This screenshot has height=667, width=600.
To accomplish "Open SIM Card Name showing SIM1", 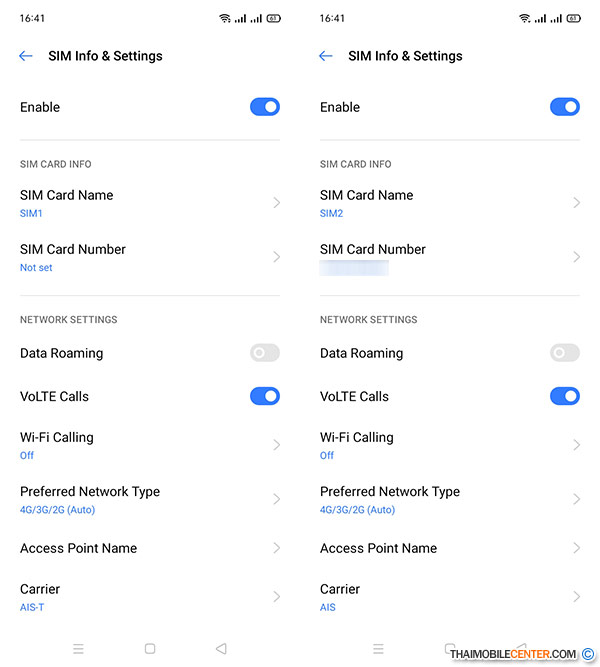I will point(150,203).
